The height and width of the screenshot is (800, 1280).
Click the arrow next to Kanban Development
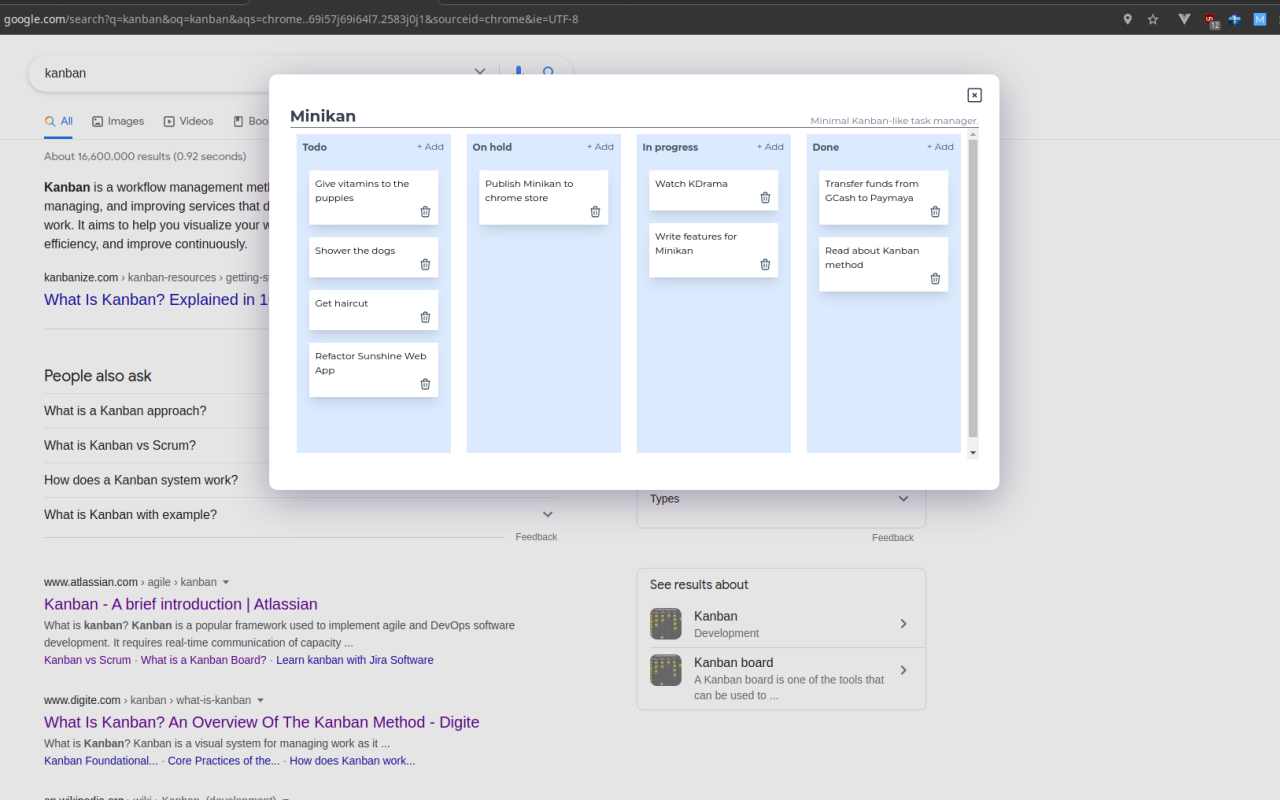coord(903,624)
